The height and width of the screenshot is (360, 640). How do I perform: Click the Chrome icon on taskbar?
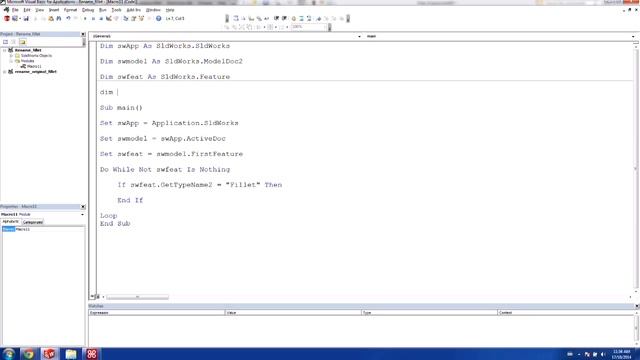(x=29, y=354)
